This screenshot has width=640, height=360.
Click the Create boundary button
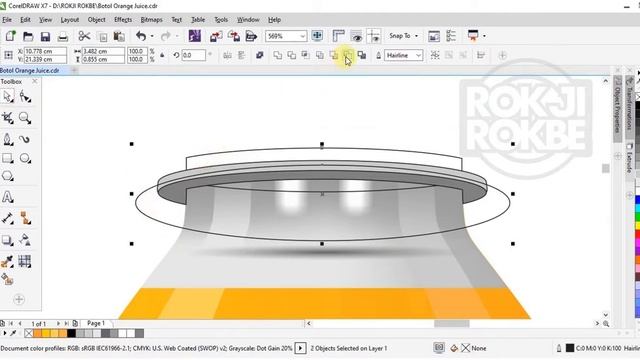click(x=362, y=55)
